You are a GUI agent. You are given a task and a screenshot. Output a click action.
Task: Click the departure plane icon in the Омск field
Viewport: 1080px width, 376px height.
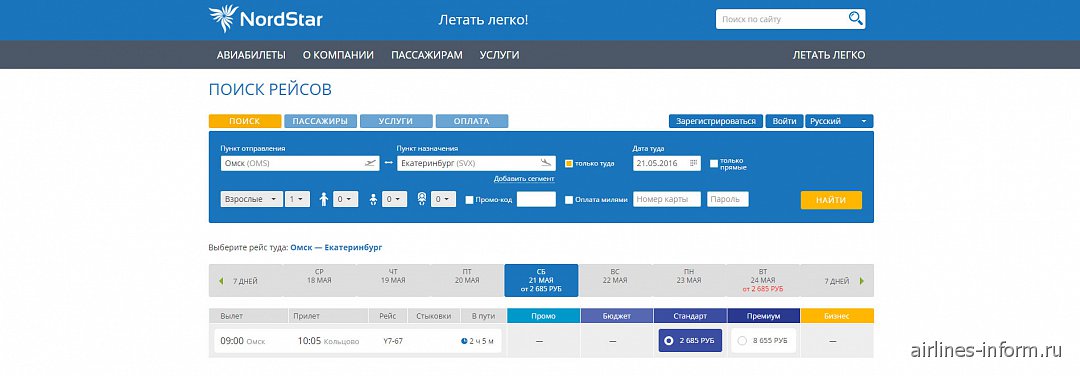[x=371, y=163]
